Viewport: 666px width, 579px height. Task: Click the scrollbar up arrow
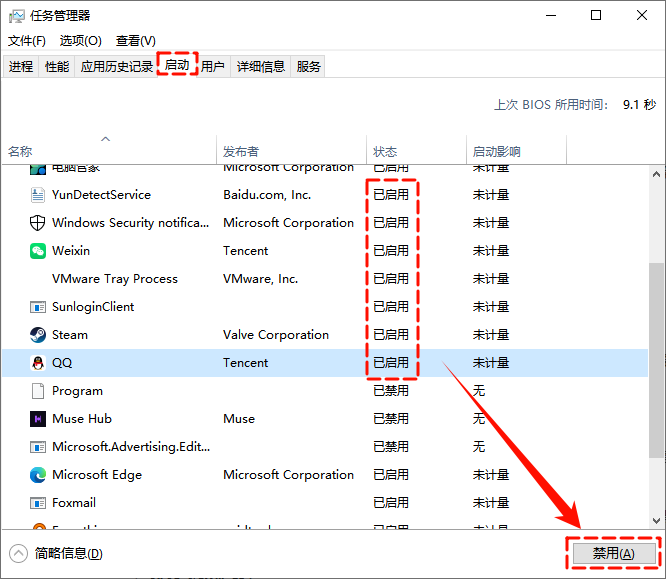(656, 174)
